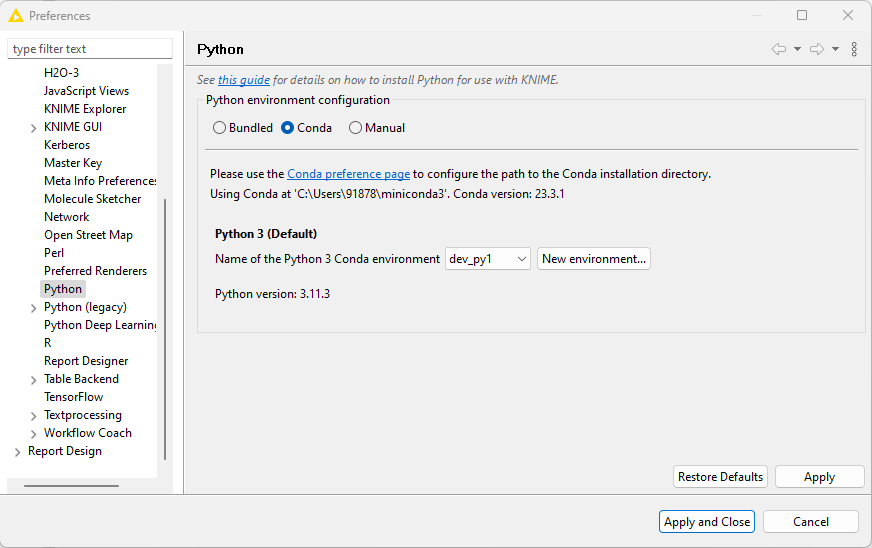Select TensorFlow in the tree

click(73, 397)
